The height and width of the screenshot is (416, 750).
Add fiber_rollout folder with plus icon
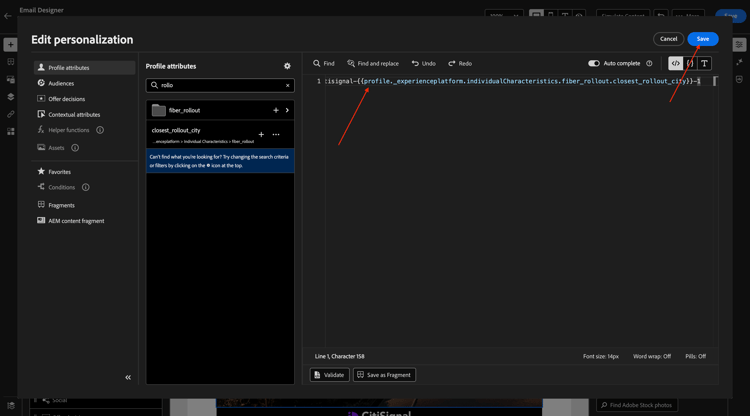pyautogui.click(x=276, y=110)
